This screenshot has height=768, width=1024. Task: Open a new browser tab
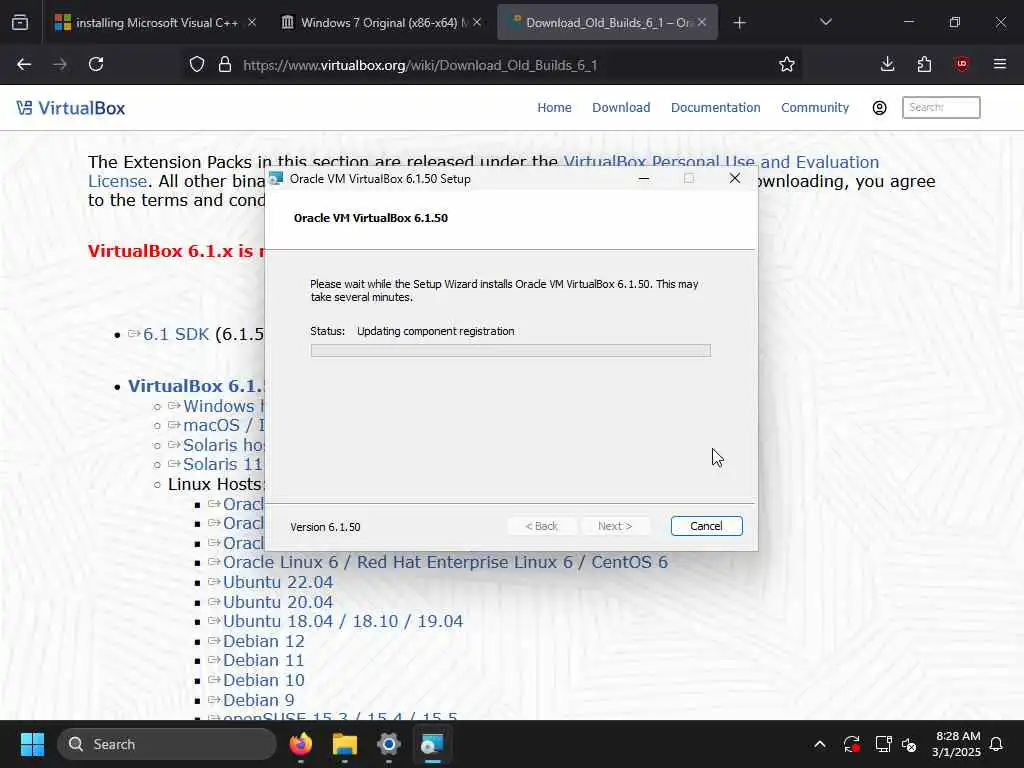[739, 23]
